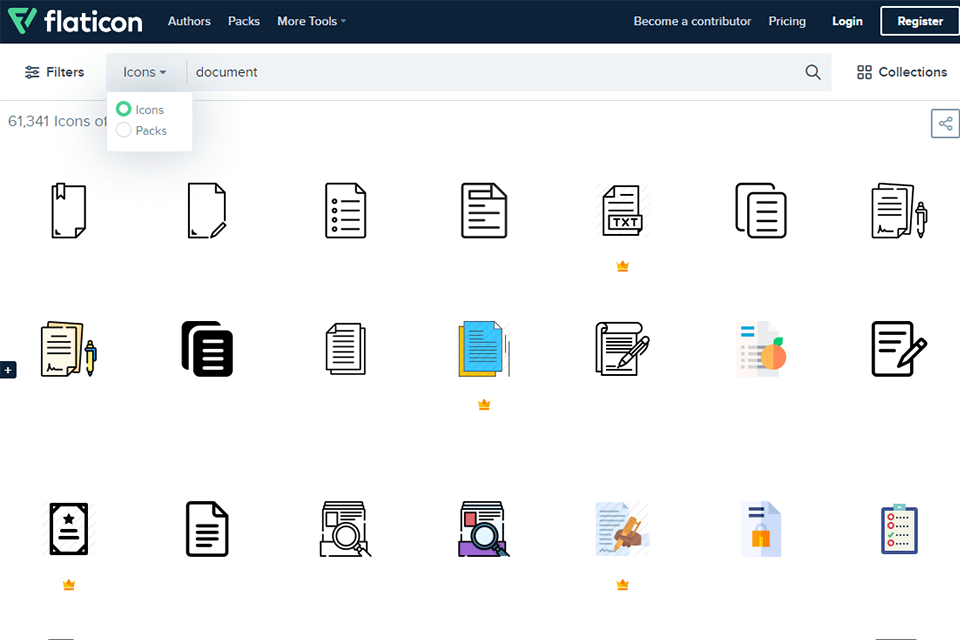Screen dimensions: 960x640
Task: Click the document search input field
Action: tap(400, 72)
